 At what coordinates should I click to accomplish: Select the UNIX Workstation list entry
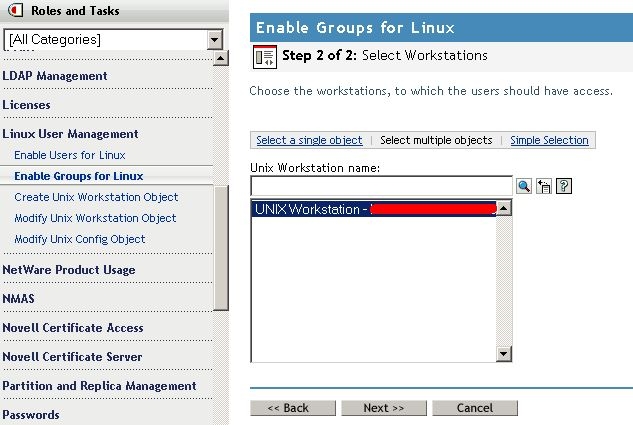[x=374, y=209]
